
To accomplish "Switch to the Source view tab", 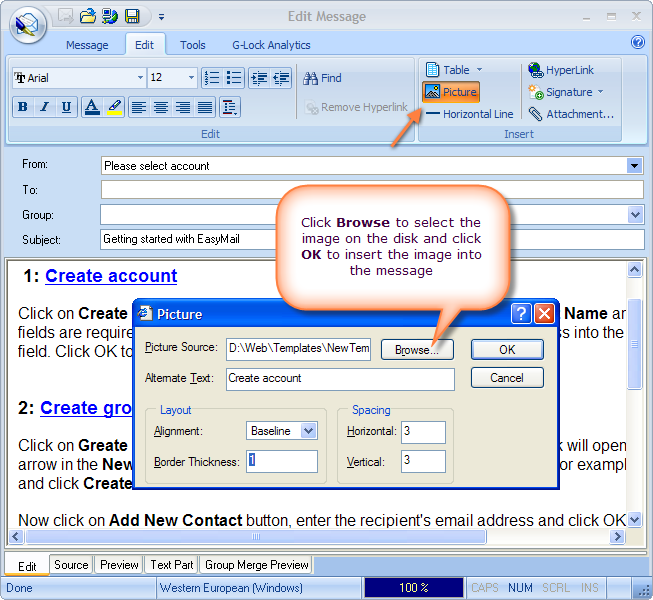I will (x=71, y=565).
